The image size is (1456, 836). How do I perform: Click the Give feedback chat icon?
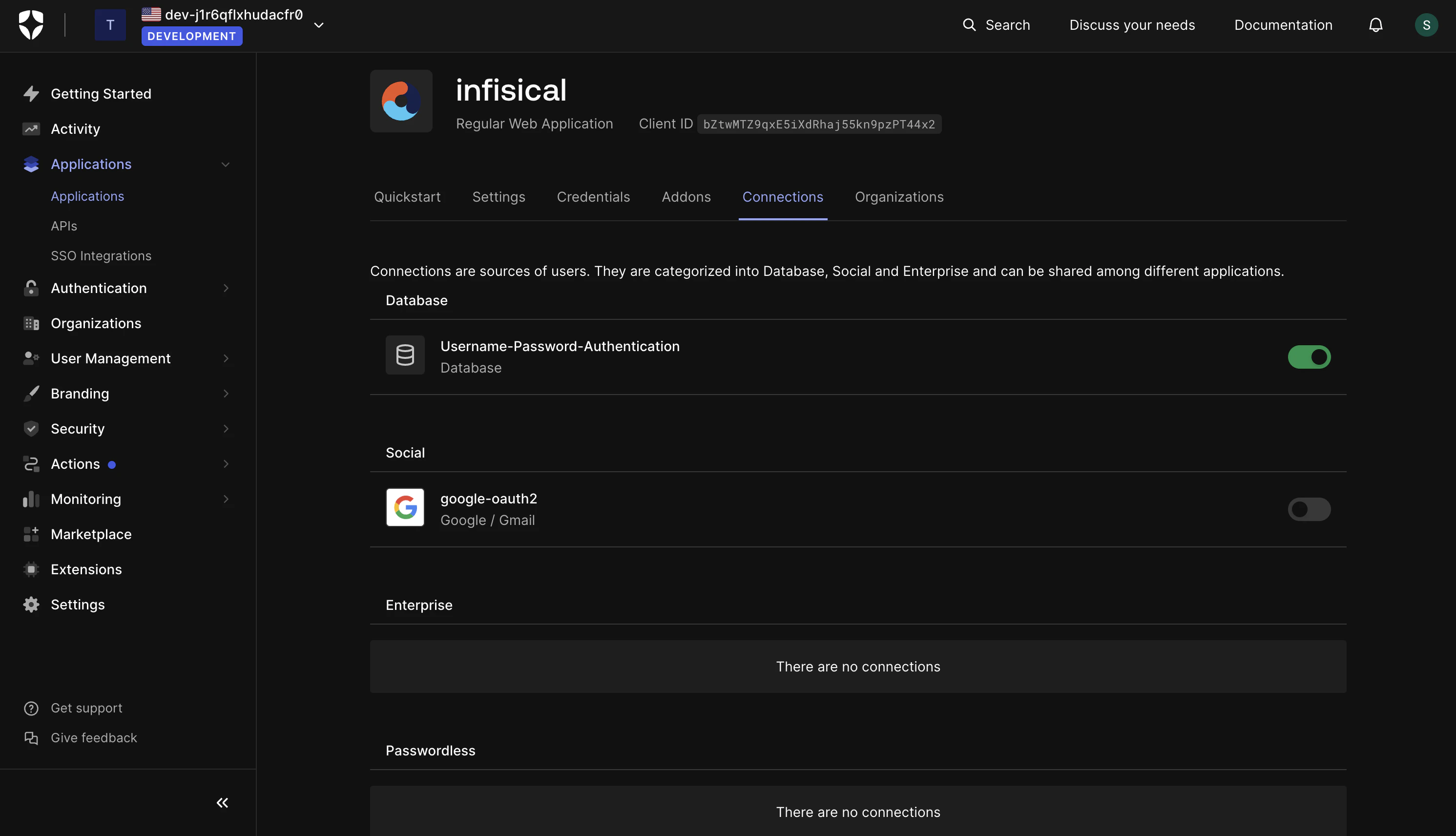click(x=31, y=738)
